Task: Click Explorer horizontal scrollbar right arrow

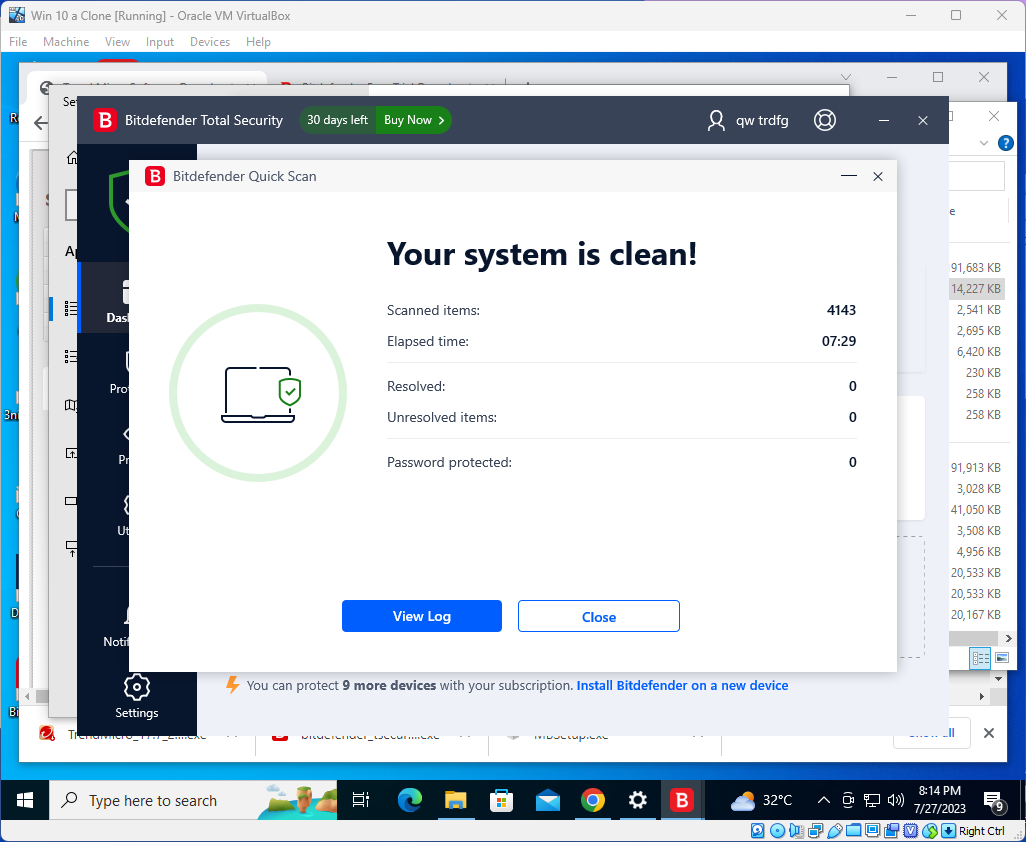Action: (1008, 638)
